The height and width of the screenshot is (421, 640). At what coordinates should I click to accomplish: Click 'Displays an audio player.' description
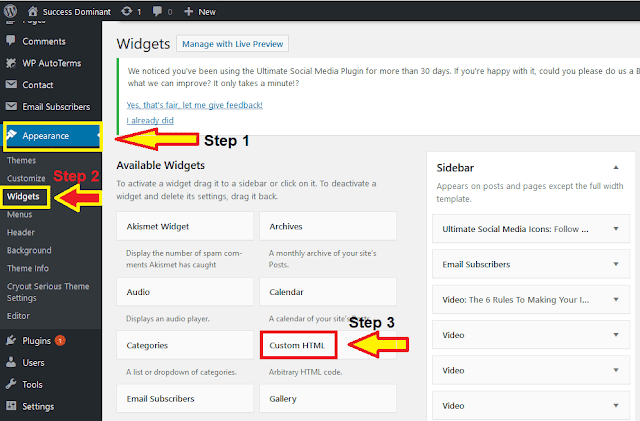tap(168, 319)
